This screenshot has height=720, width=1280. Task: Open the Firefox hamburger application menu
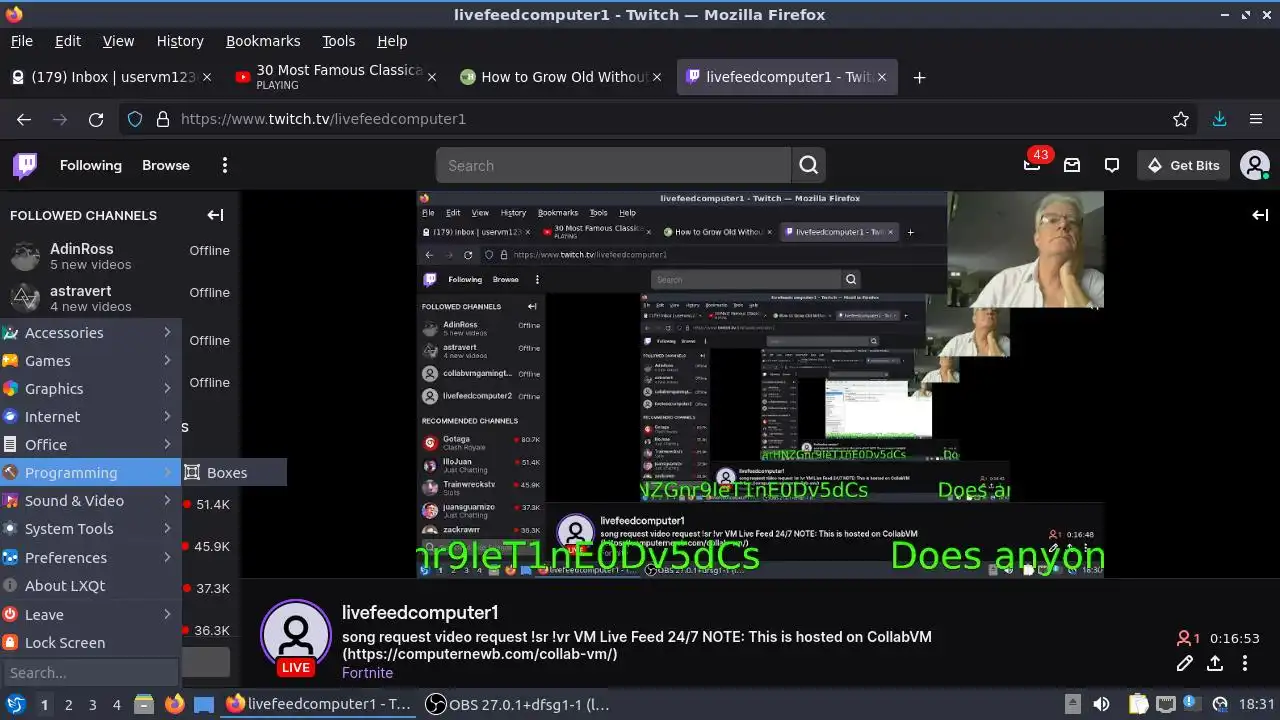pos(1256,119)
